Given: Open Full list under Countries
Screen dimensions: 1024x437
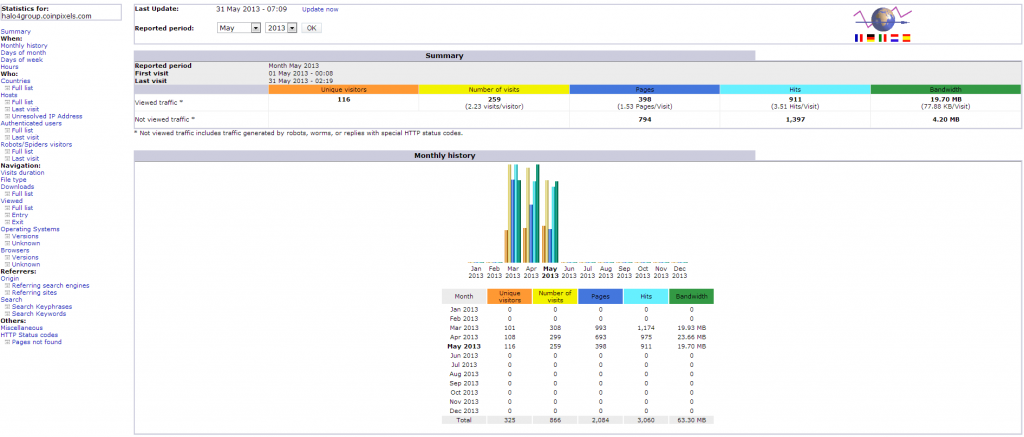Looking at the screenshot, I should pos(22,88).
